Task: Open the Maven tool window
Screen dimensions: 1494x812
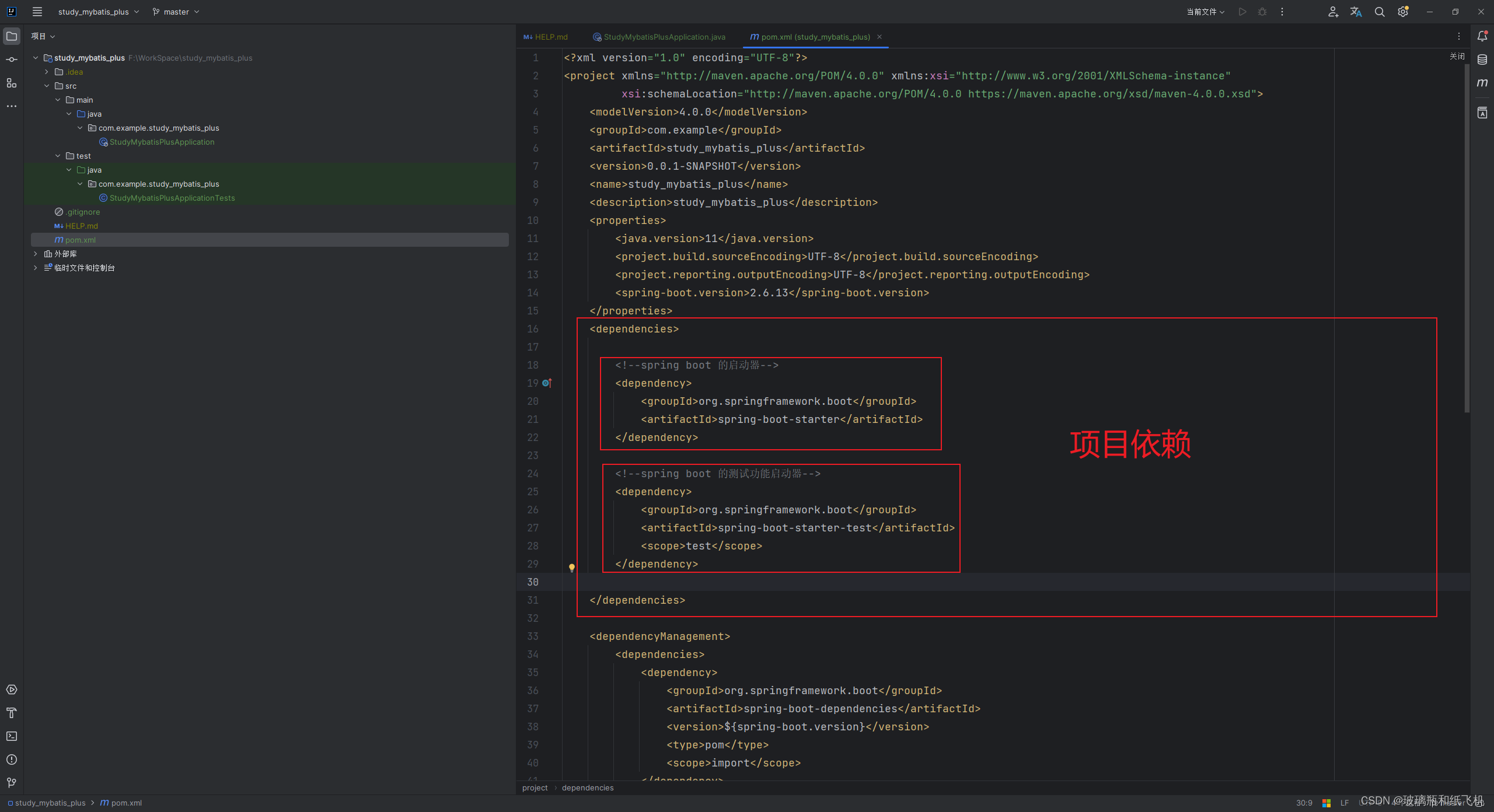Action: 1482,83
